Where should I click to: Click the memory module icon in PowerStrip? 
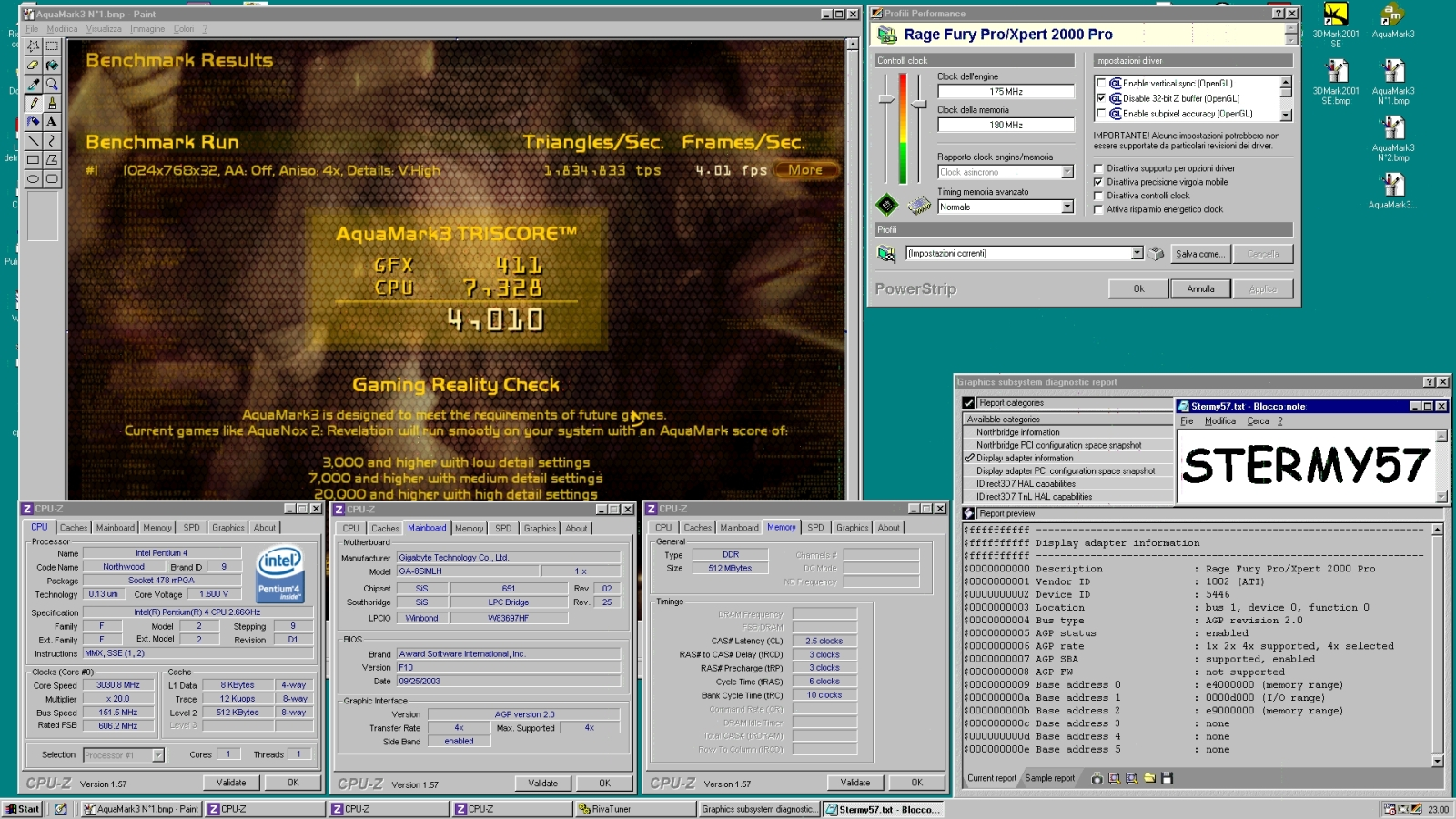point(920,205)
